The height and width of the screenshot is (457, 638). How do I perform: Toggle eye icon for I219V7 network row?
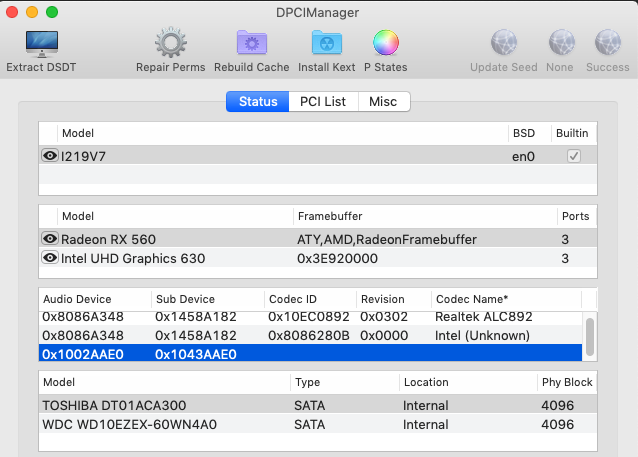click(50, 155)
